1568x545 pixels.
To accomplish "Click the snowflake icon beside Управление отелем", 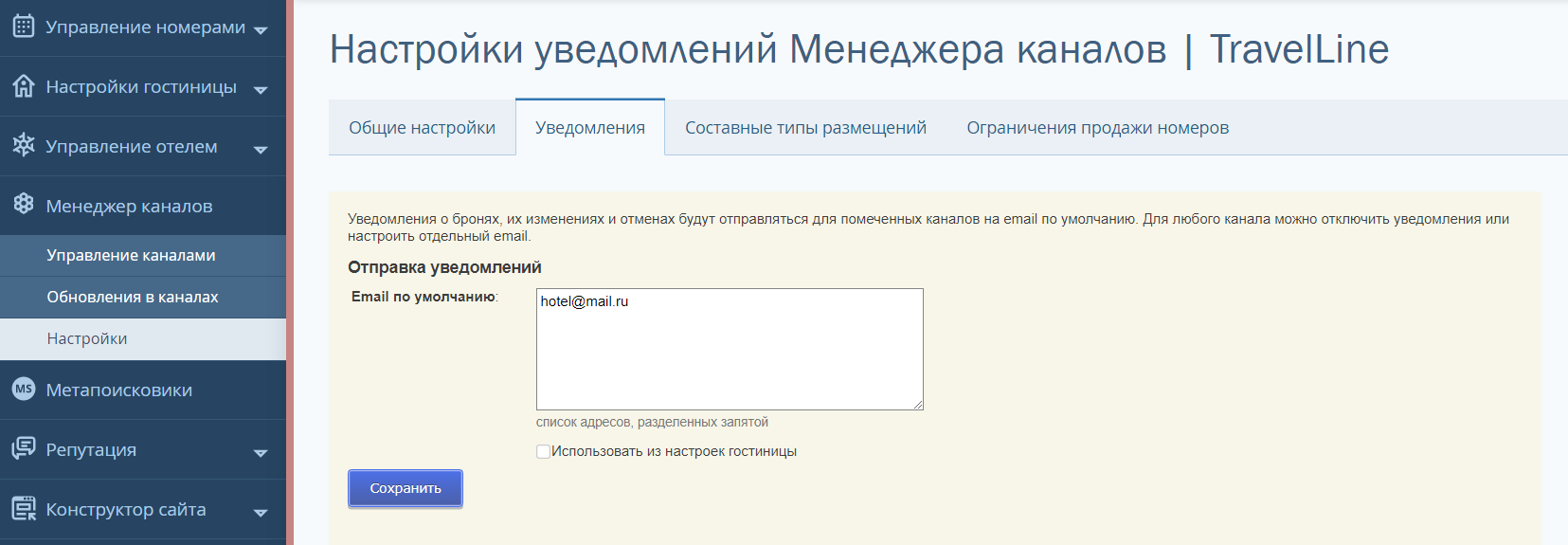I will point(24,145).
